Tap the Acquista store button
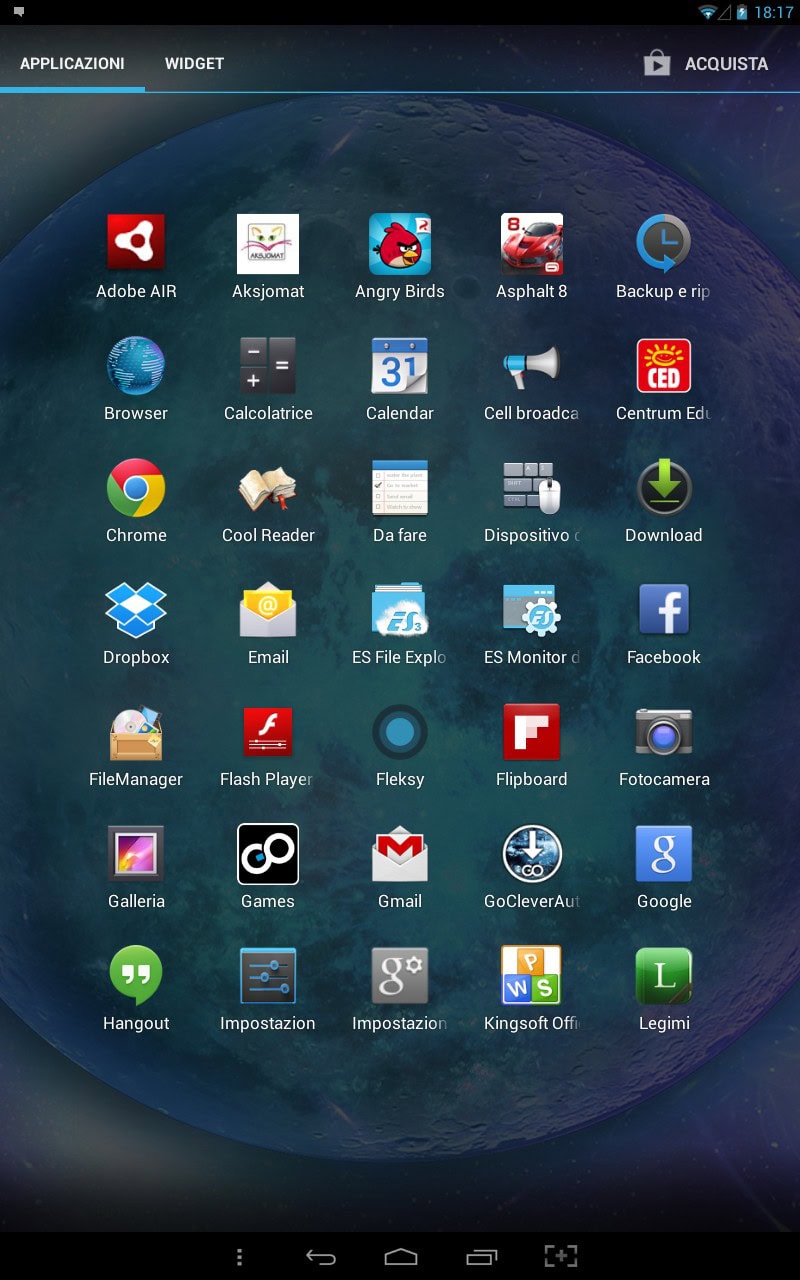This screenshot has height=1280, width=800. click(x=706, y=63)
